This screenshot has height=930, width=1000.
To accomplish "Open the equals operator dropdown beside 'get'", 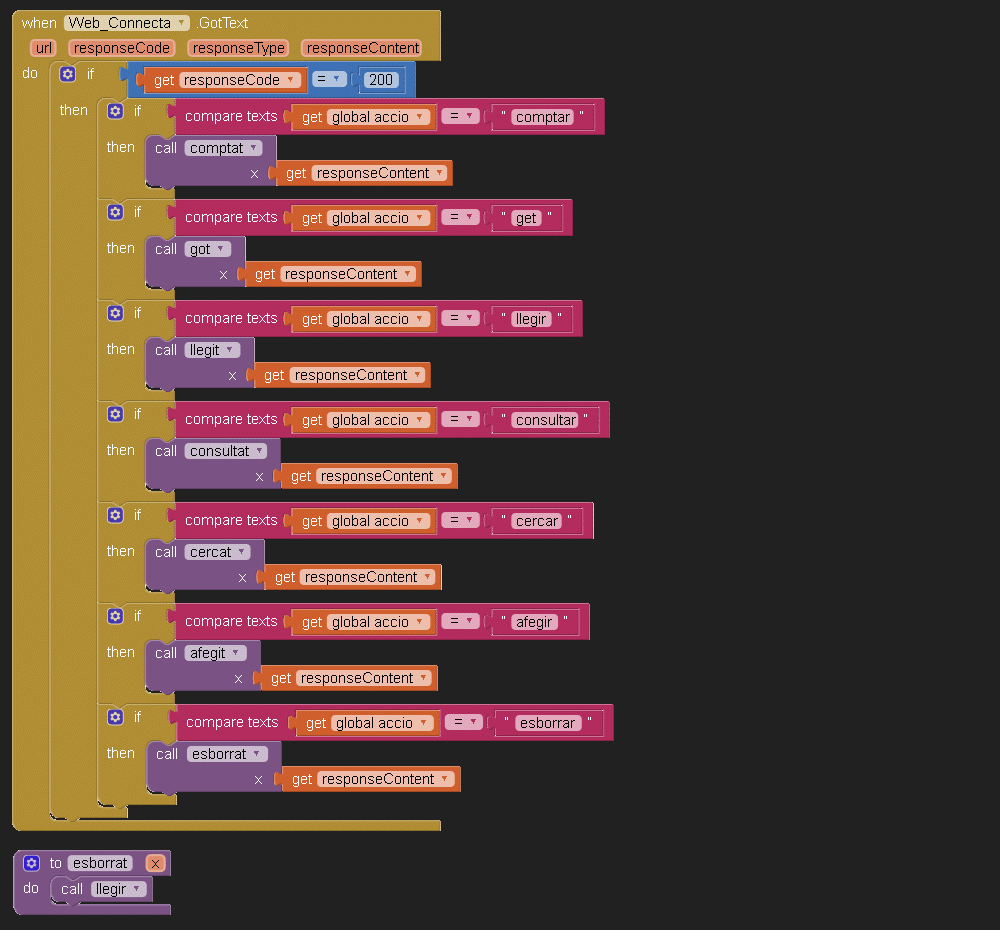I will [x=460, y=218].
